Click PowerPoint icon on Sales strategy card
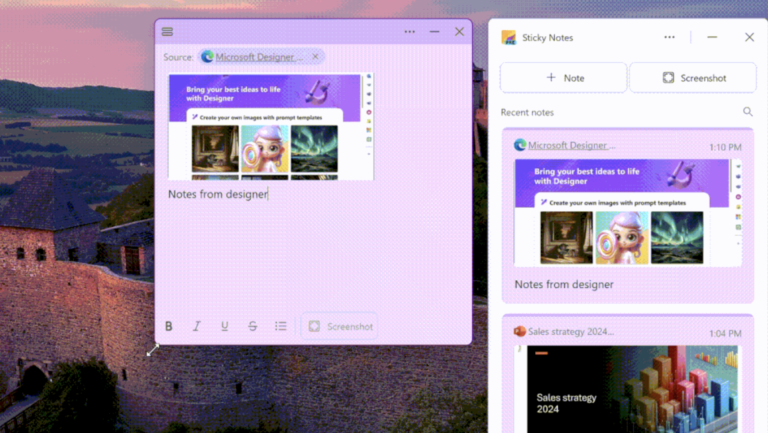Screen dimensions: 768x433 (x=520, y=332)
